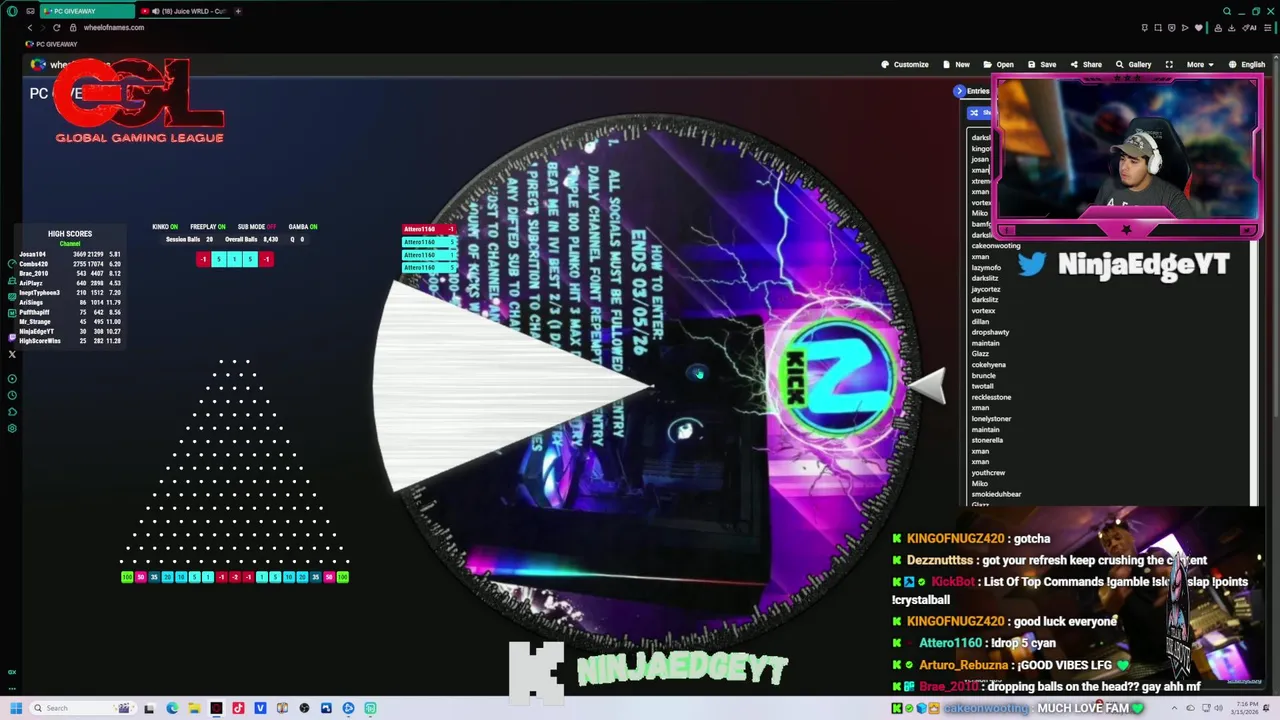Open the Opera GX main menu logo
Image resolution: width=1280 pixels, height=720 pixels.
point(12,11)
